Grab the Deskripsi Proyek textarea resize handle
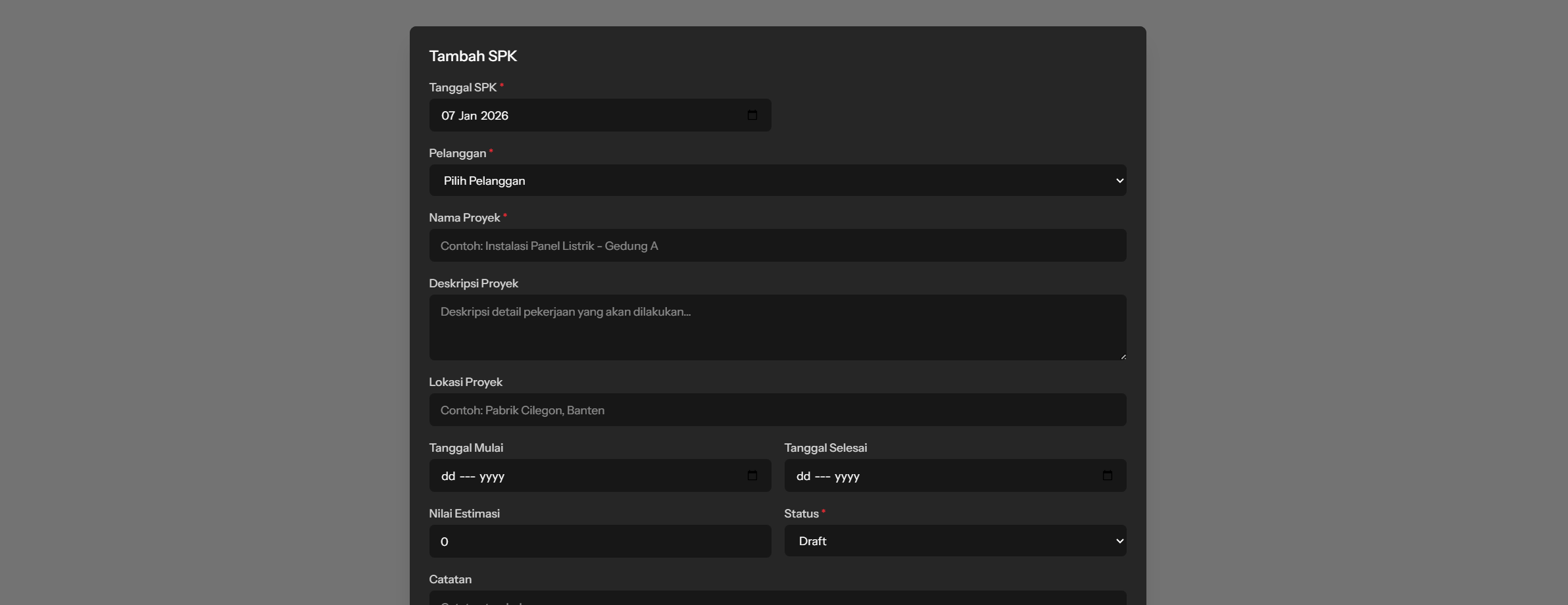This screenshot has width=1568, height=605. [x=1123, y=356]
